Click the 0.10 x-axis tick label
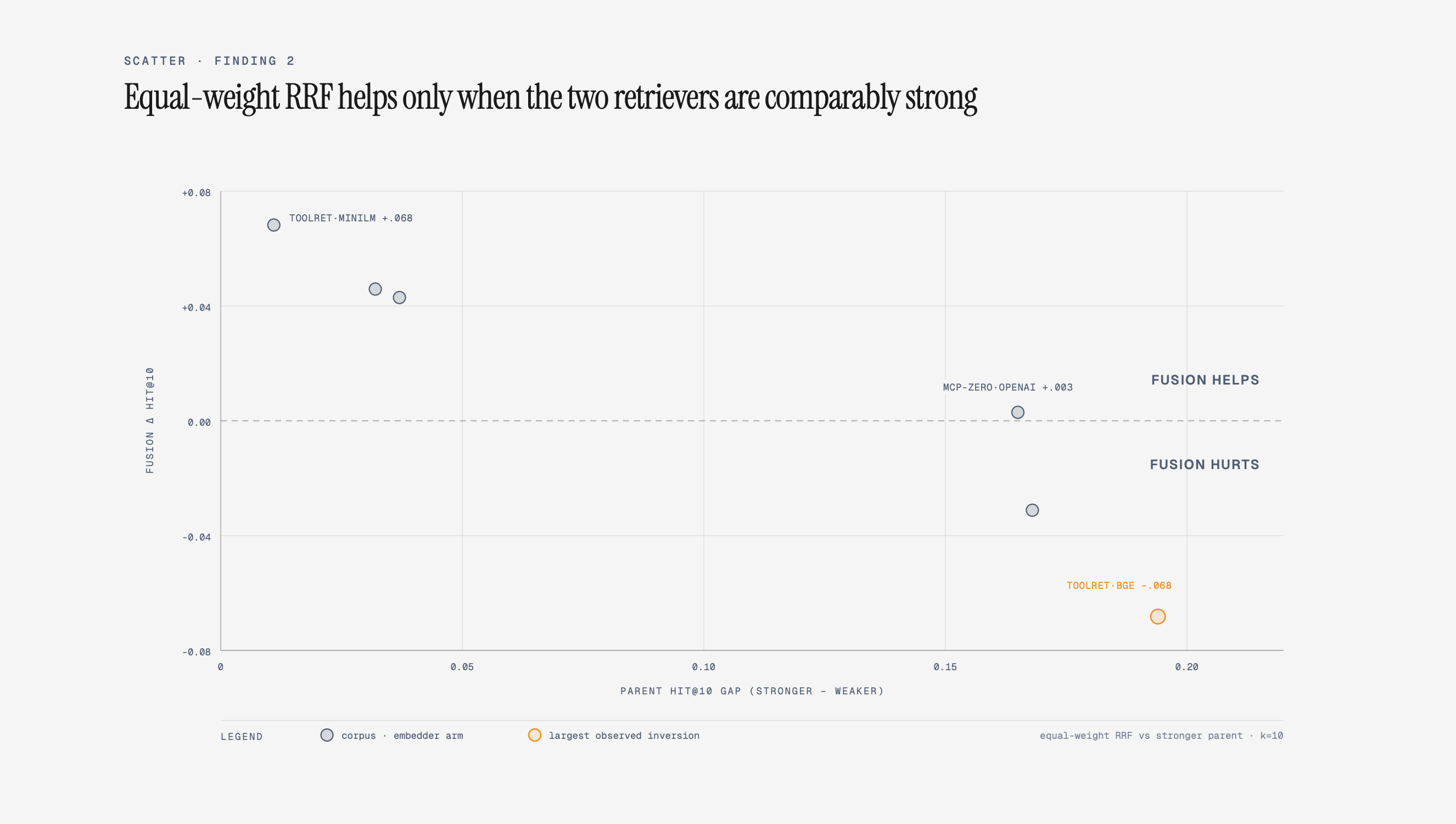The height and width of the screenshot is (824, 1456). (703, 667)
